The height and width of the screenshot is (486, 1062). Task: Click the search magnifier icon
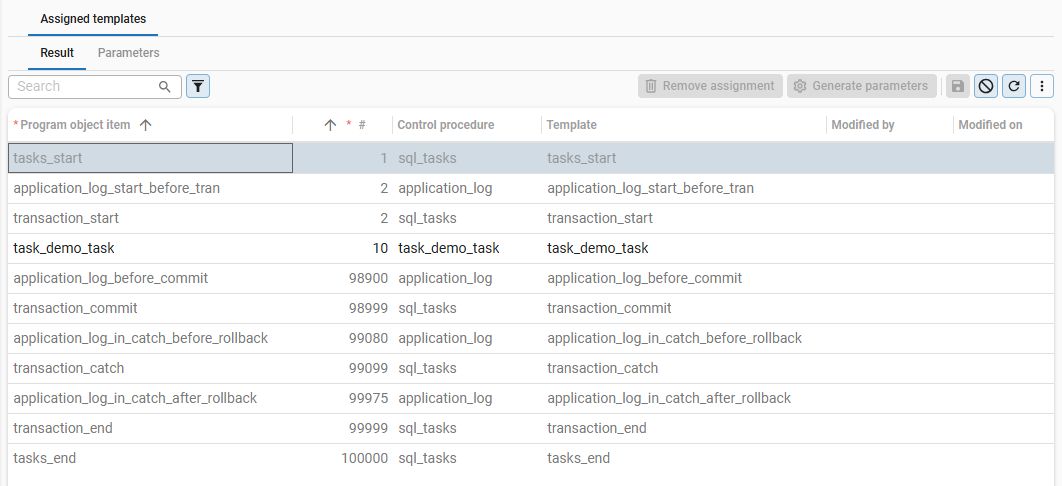[x=165, y=87]
